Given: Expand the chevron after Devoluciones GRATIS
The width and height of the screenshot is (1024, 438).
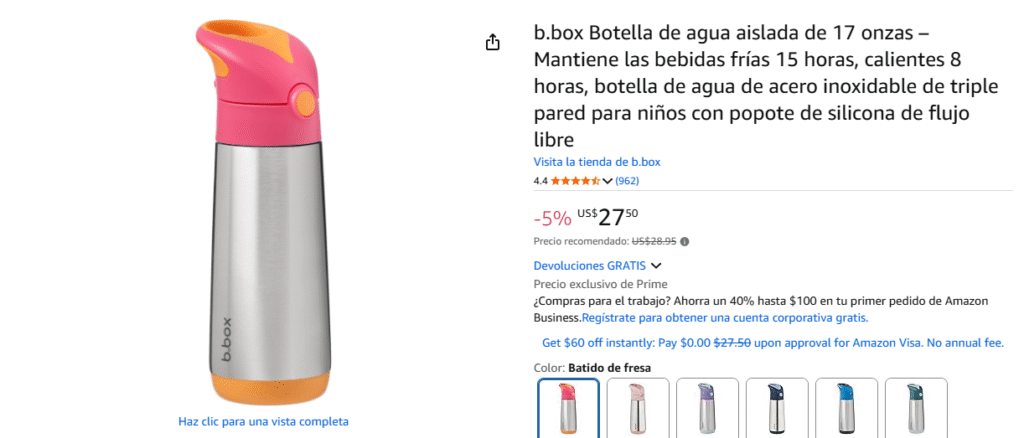Looking at the screenshot, I should pos(656,266).
